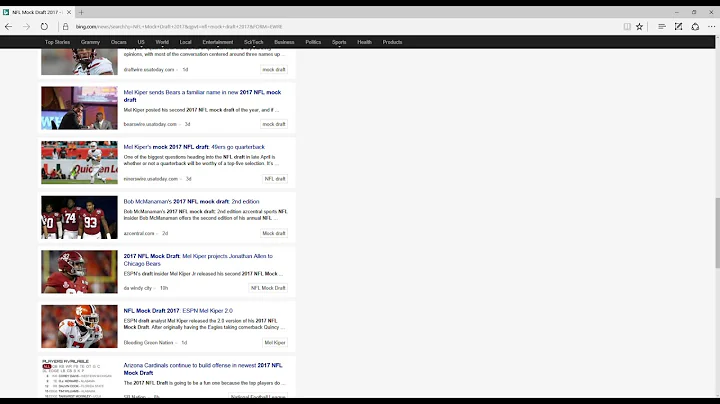Open the More actions ellipsis menu
This screenshot has height=404, width=720.
pyautogui.click(x=711, y=27)
